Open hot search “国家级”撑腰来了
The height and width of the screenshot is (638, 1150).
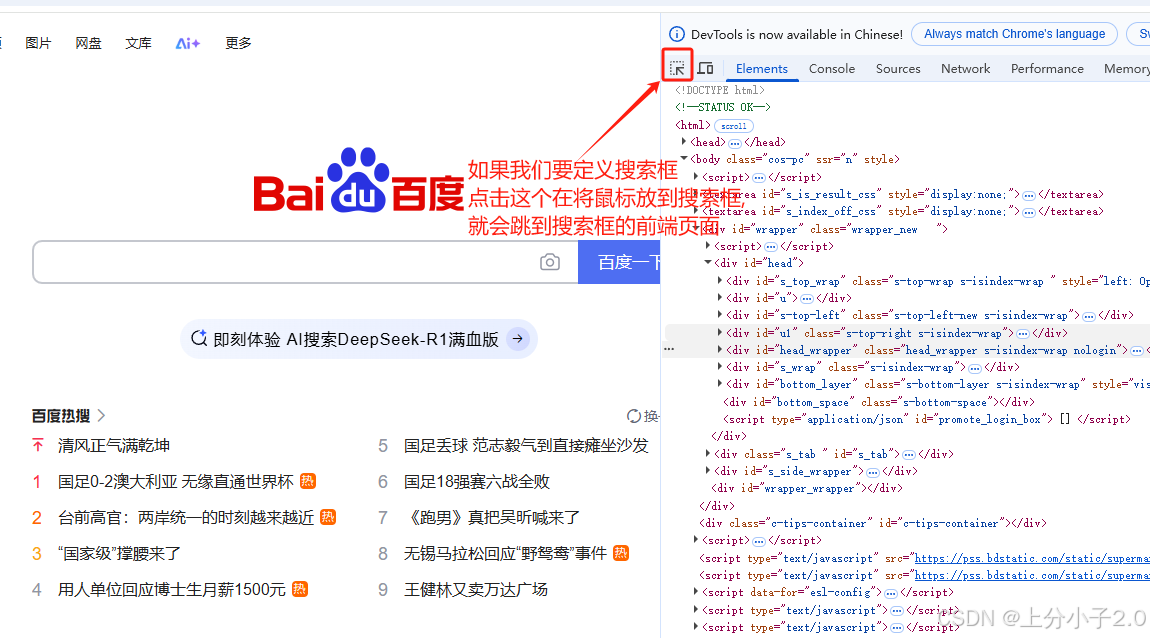pyautogui.click(x=119, y=554)
